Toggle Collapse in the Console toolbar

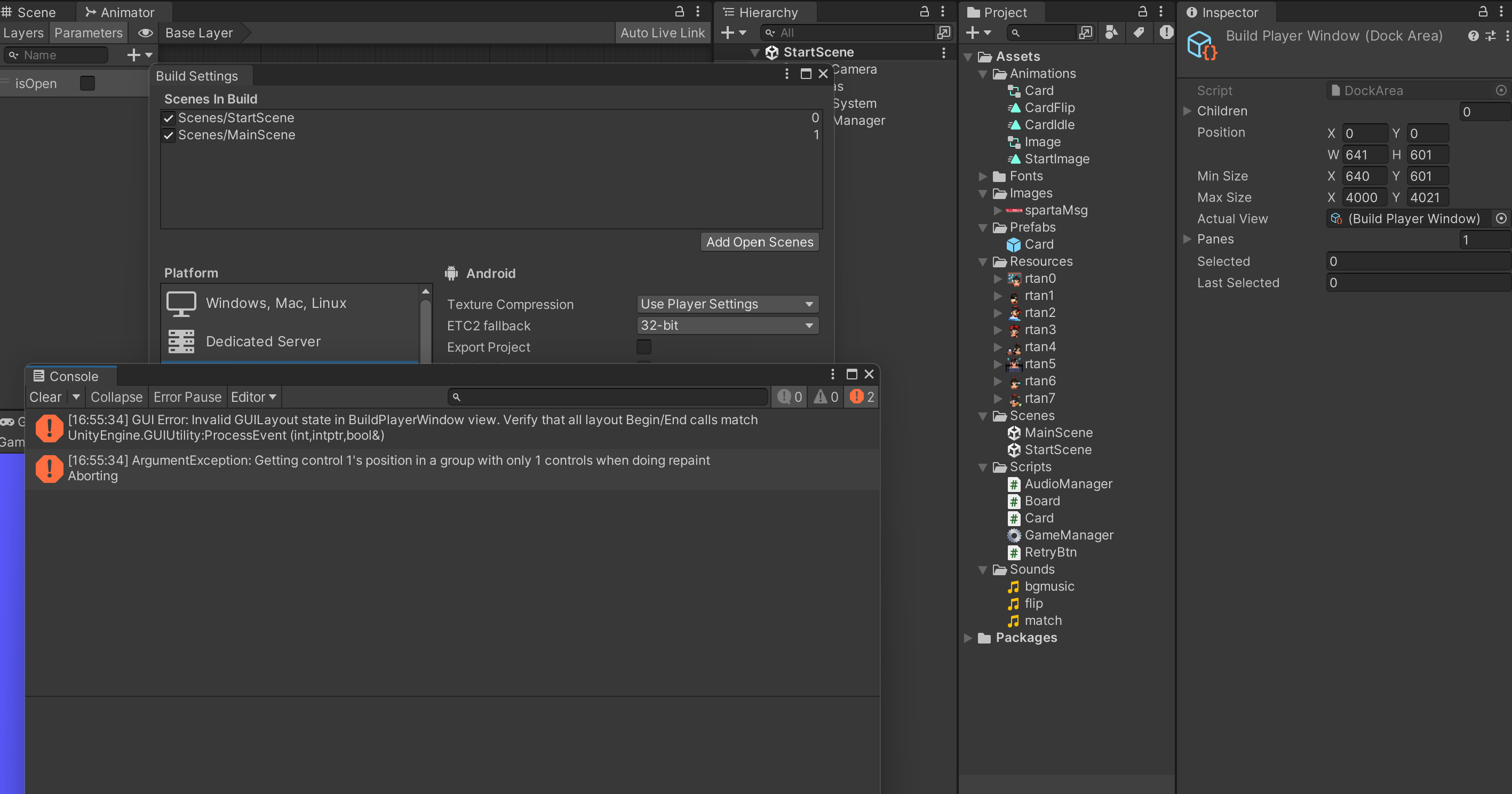116,398
